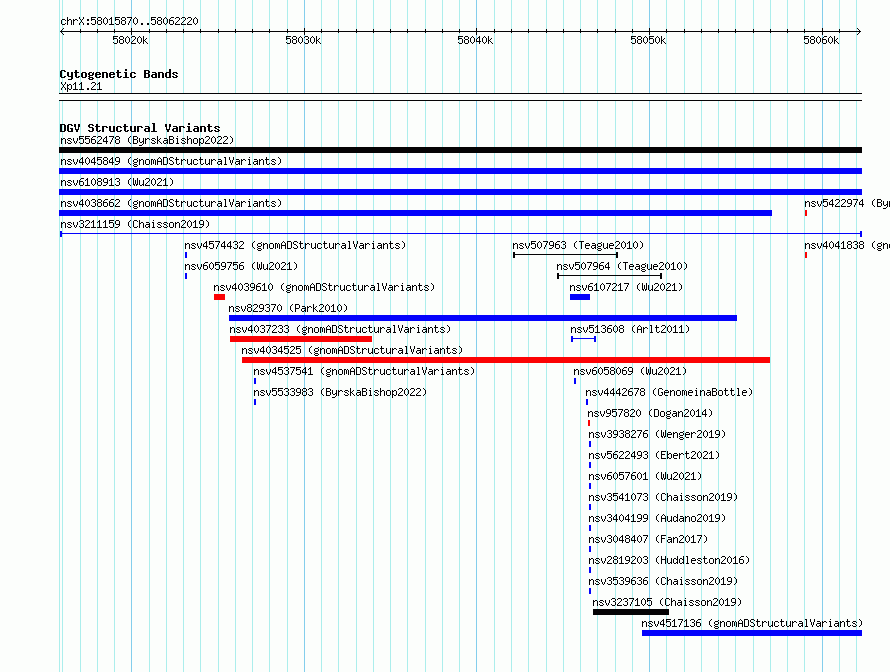Open nsv2819203 (Huddleston2016) label
This screenshot has height=672, width=890.
[669, 560]
